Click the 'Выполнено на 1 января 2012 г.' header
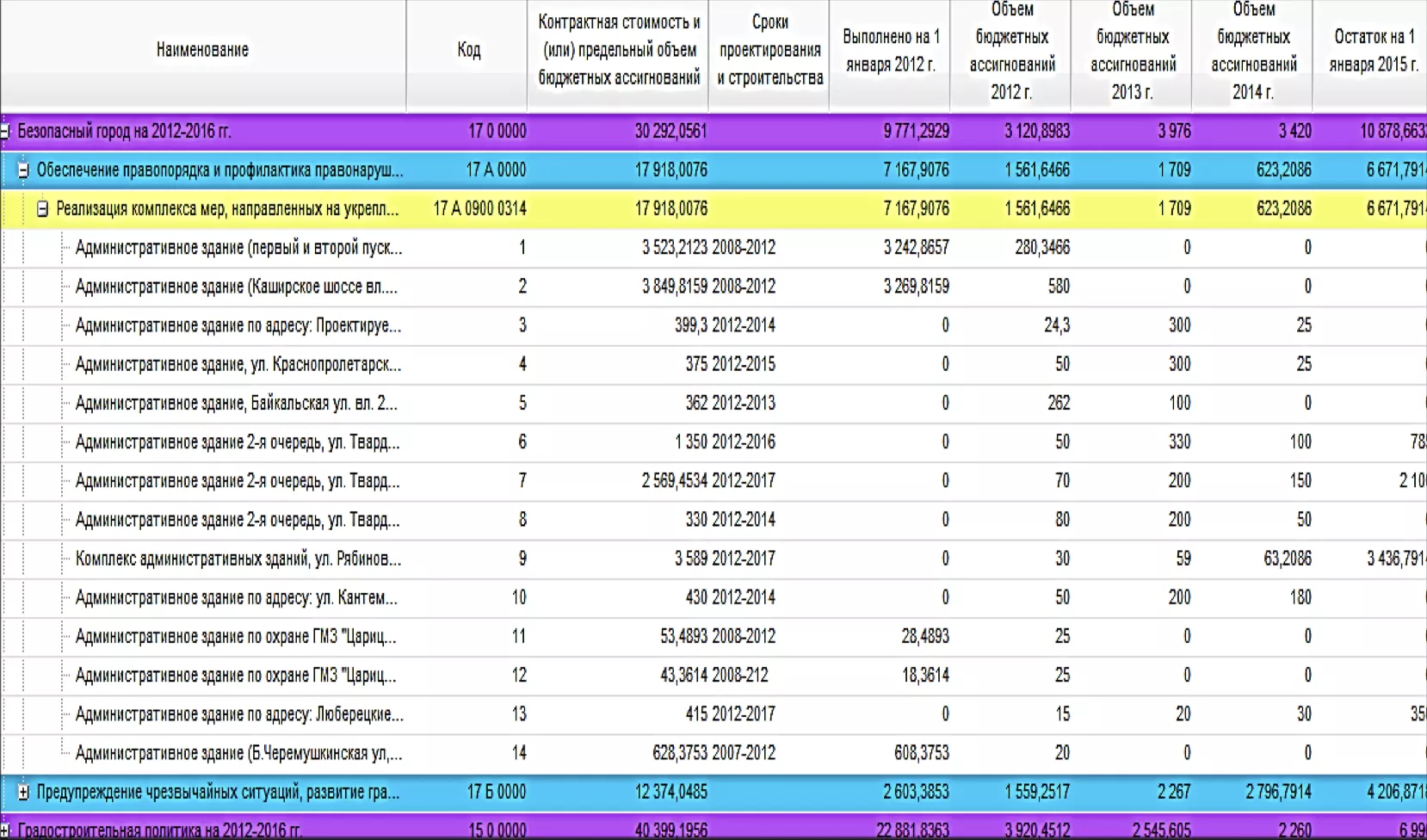1427x840 pixels. [x=890, y=50]
